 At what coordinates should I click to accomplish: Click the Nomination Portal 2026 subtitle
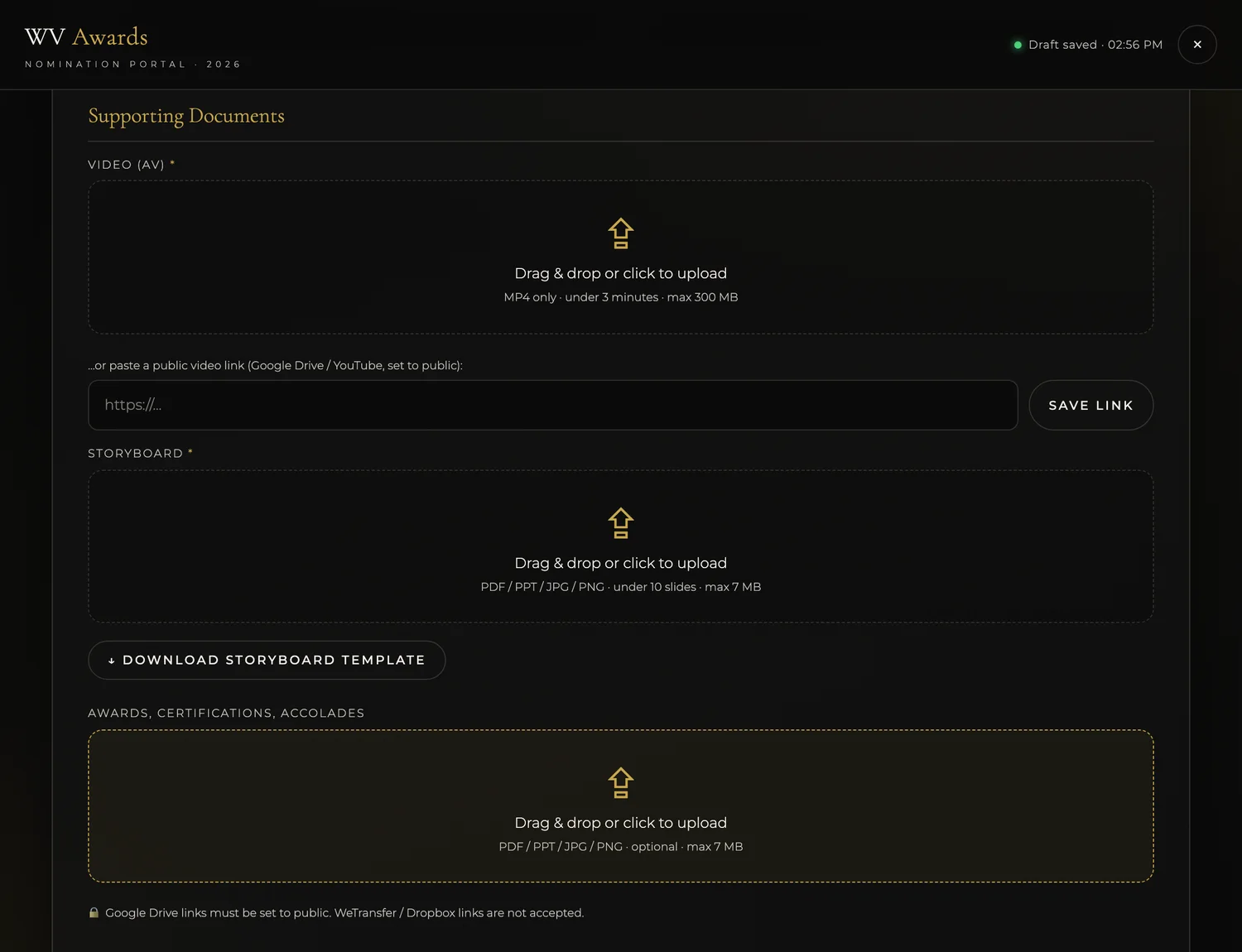click(x=132, y=64)
